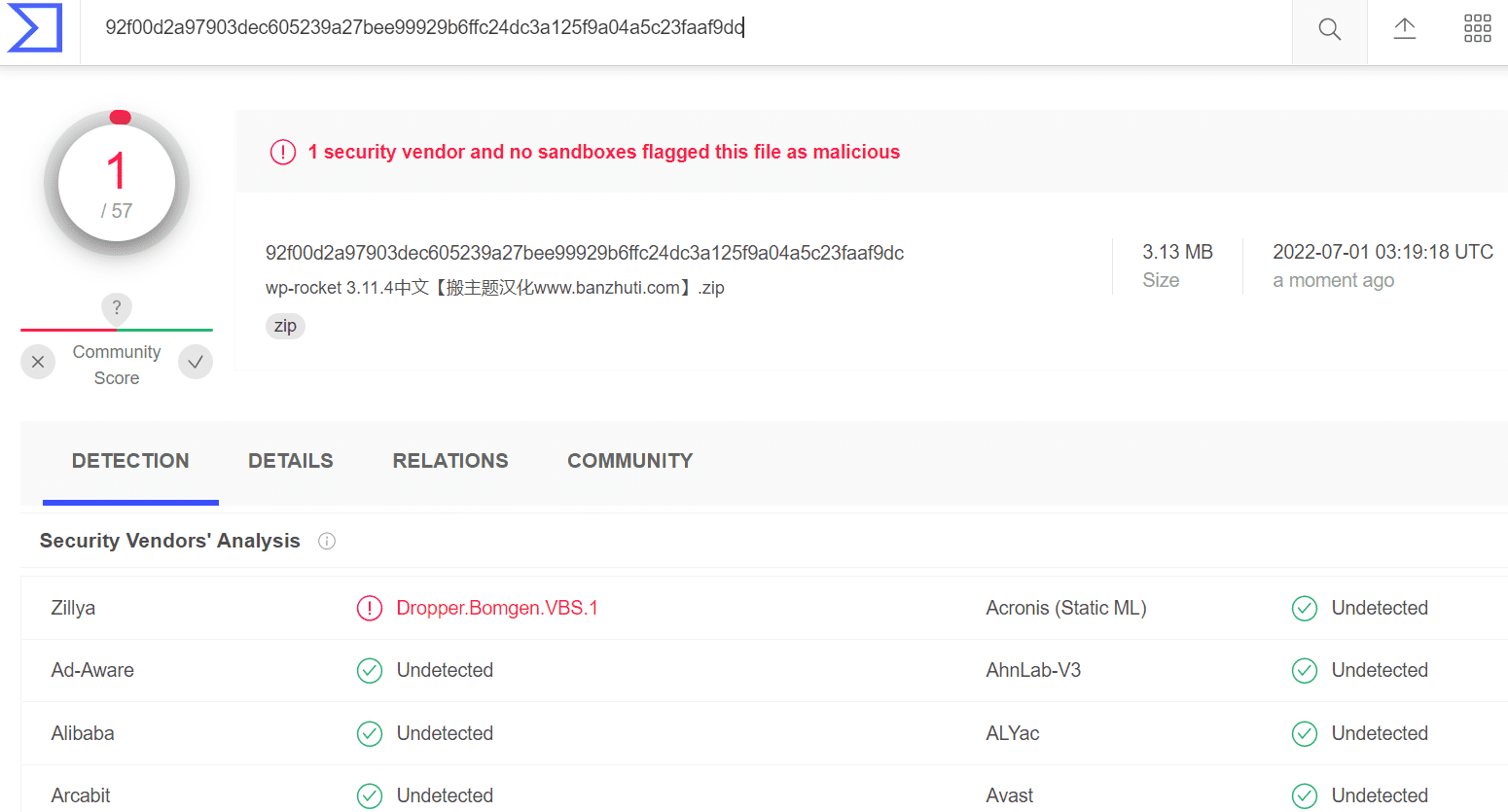
Task: Open the RELATIONS tab
Action: 450,461
